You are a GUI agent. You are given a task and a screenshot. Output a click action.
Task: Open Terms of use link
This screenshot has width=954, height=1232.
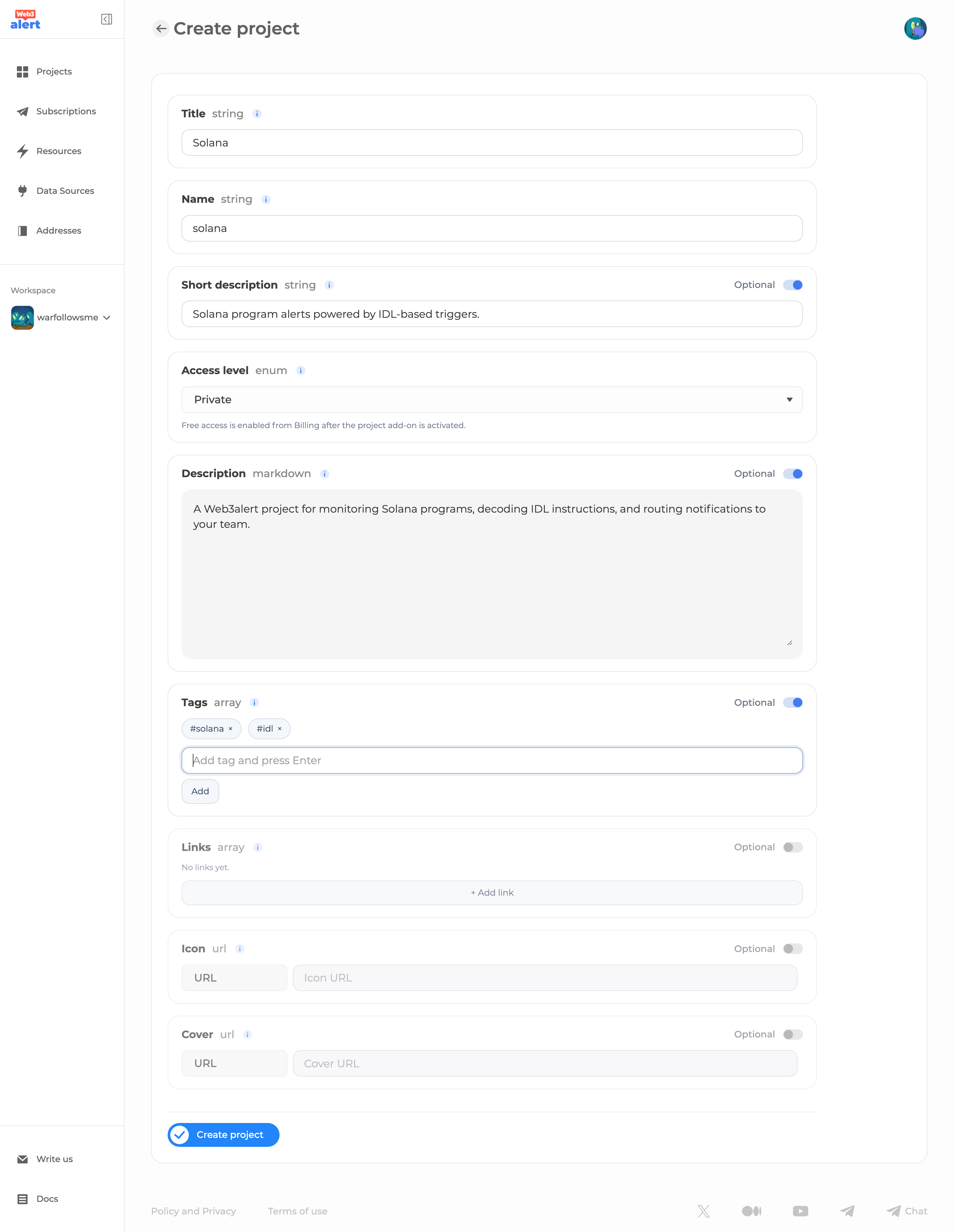point(297,1211)
